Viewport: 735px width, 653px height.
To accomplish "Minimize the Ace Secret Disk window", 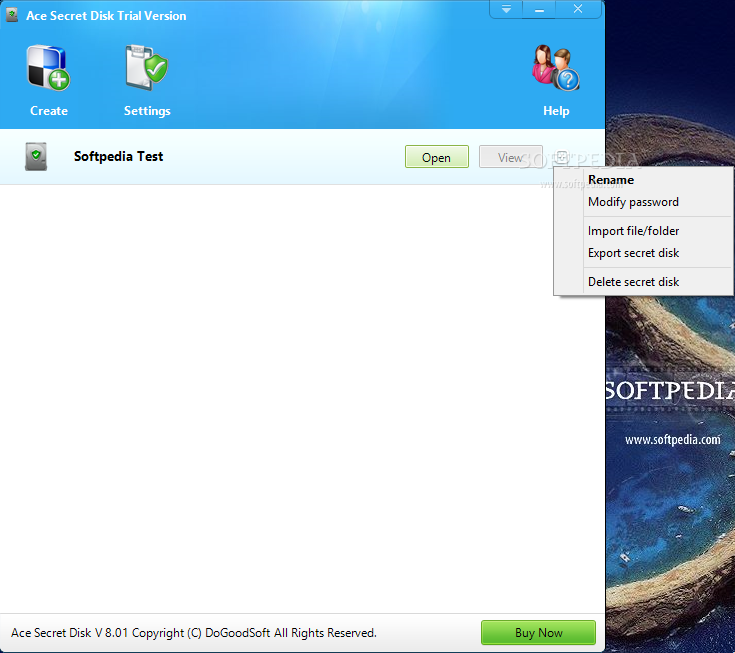I will click(540, 9).
